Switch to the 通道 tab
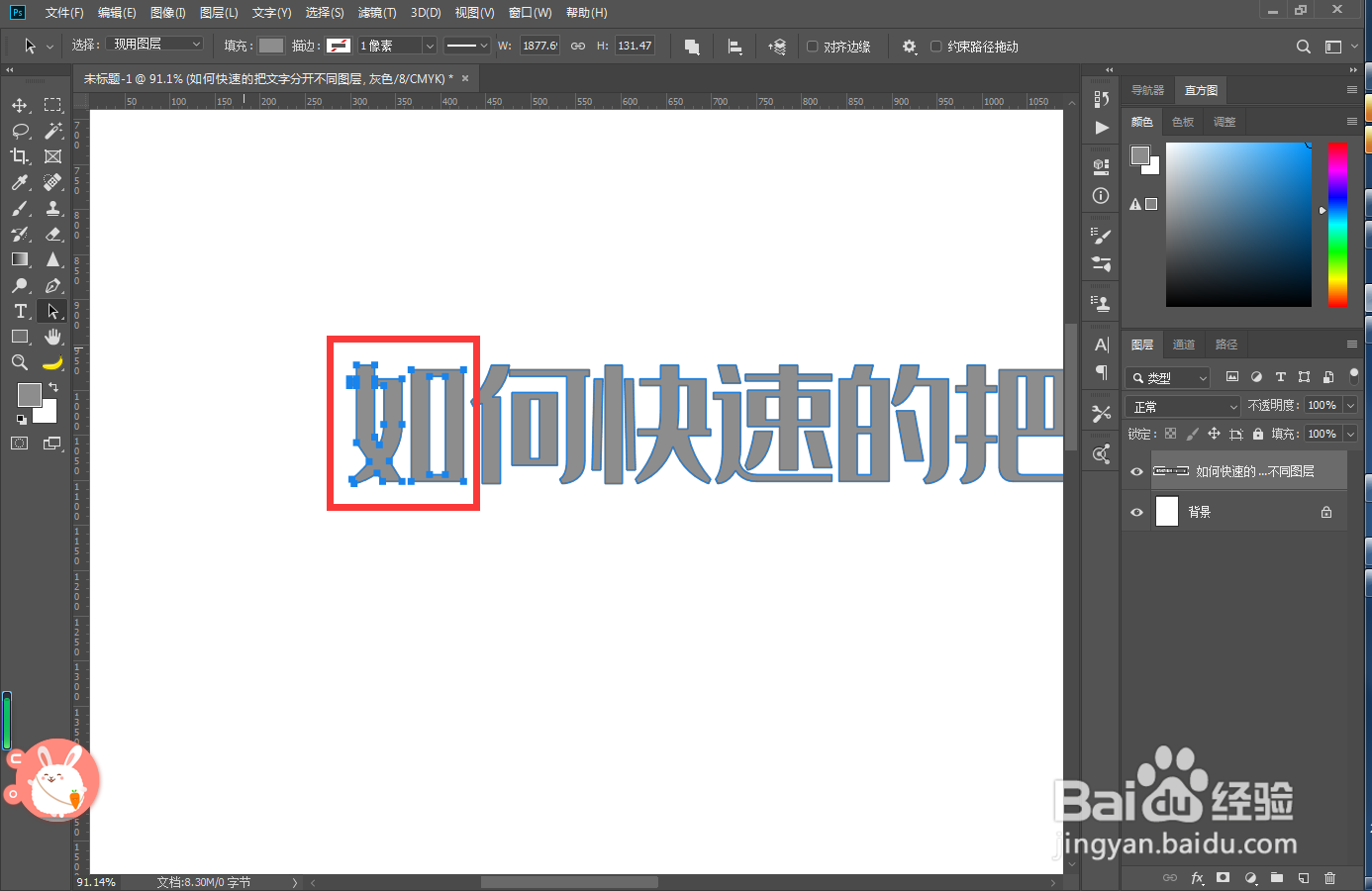 coord(1184,344)
